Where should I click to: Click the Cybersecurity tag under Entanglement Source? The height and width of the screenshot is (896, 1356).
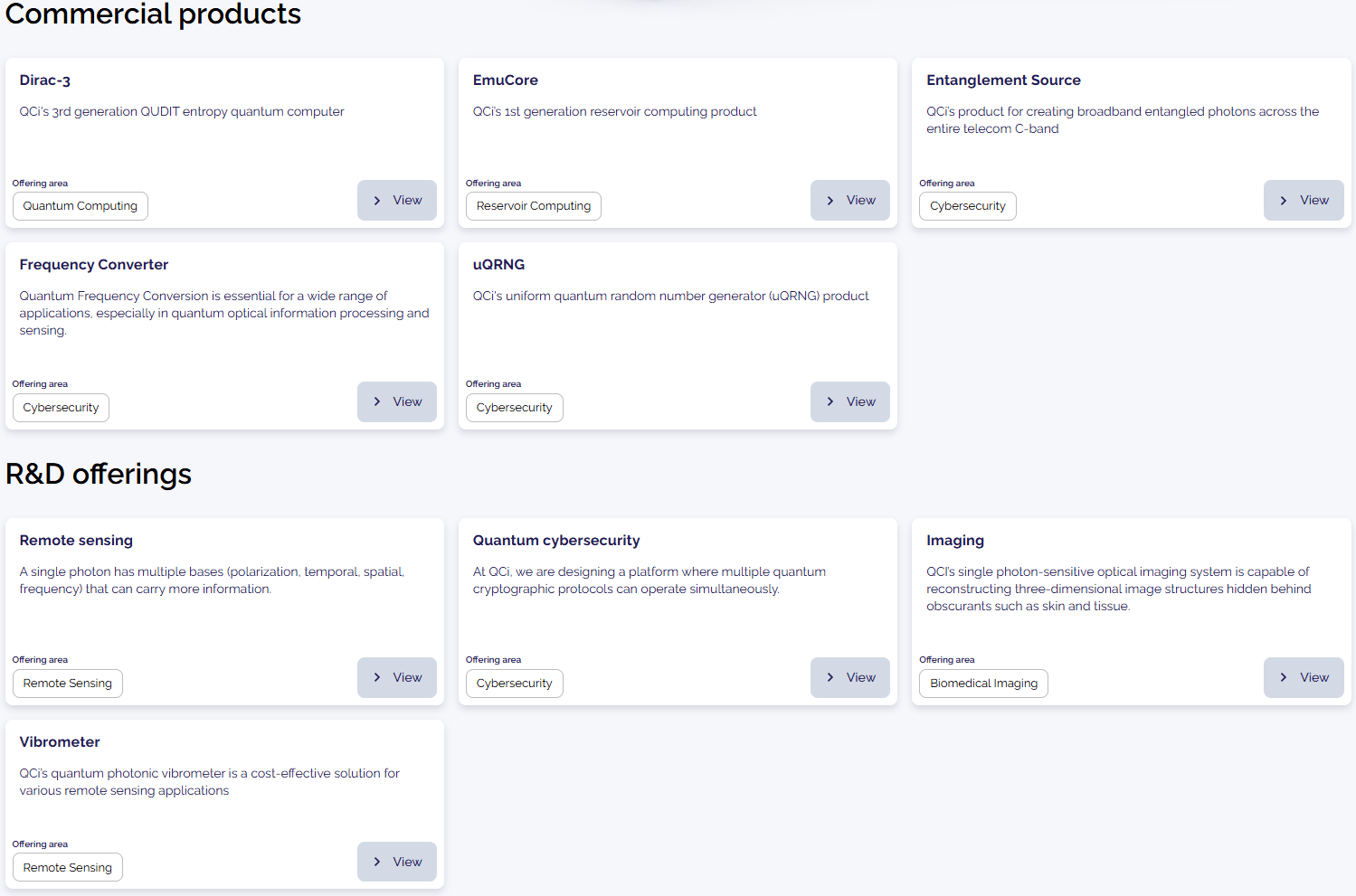(x=967, y=206)
